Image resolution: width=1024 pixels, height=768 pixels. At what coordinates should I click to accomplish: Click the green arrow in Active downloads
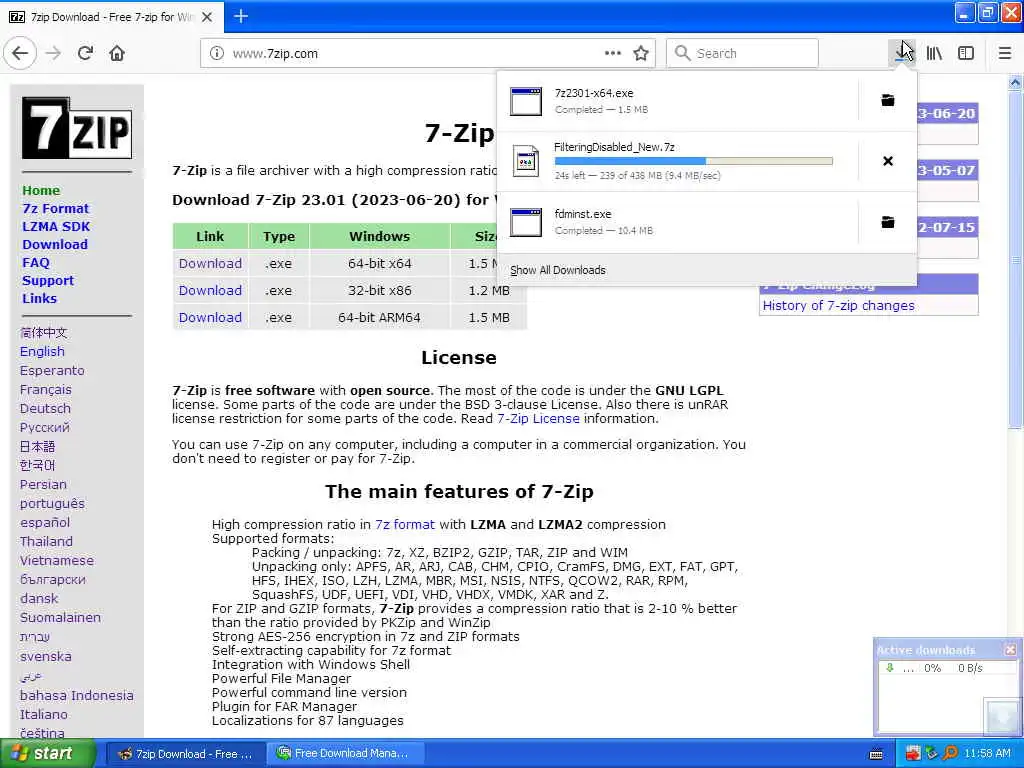click(889, 668)
